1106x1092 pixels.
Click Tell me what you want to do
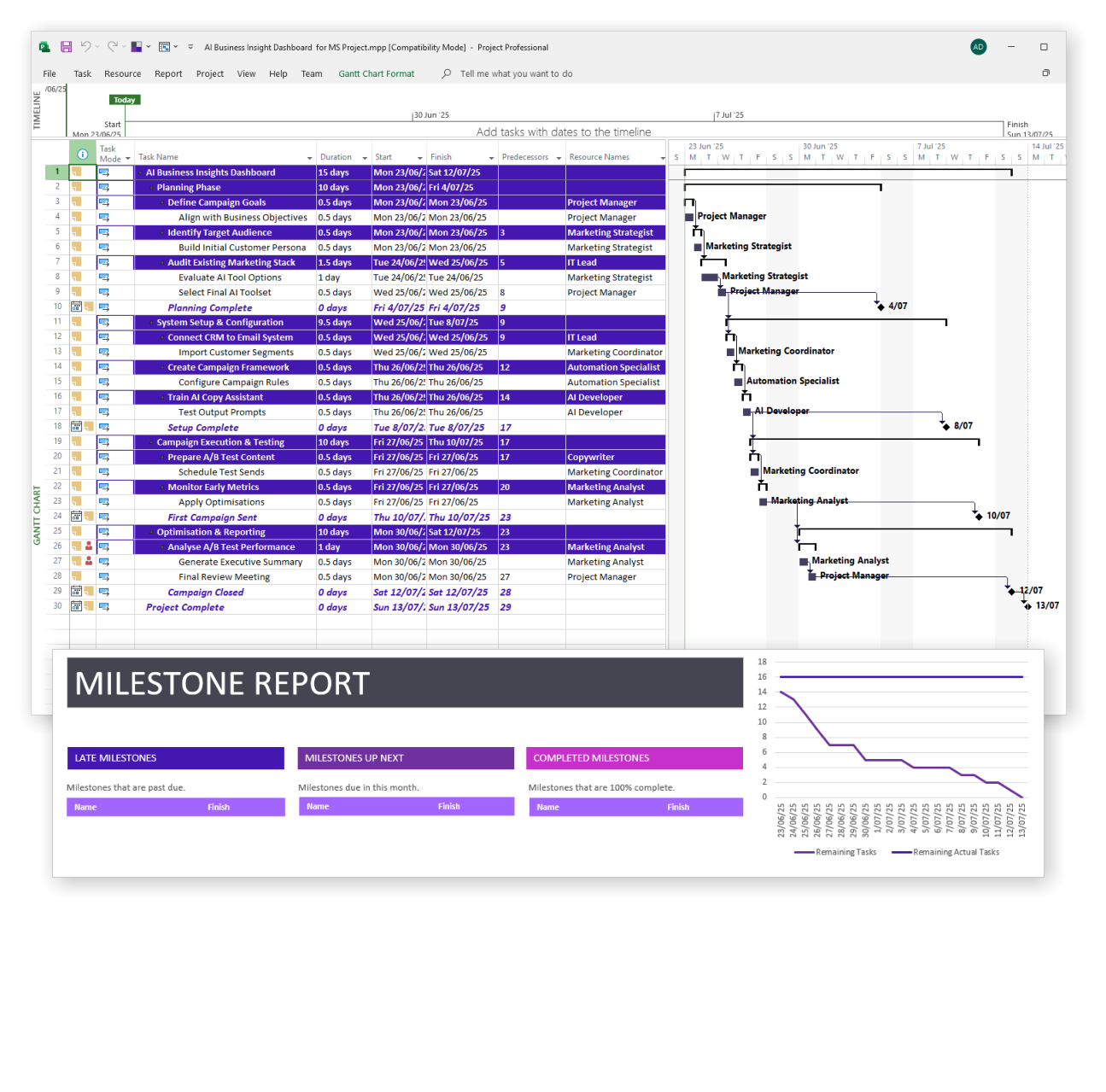(x=516, y=73)
